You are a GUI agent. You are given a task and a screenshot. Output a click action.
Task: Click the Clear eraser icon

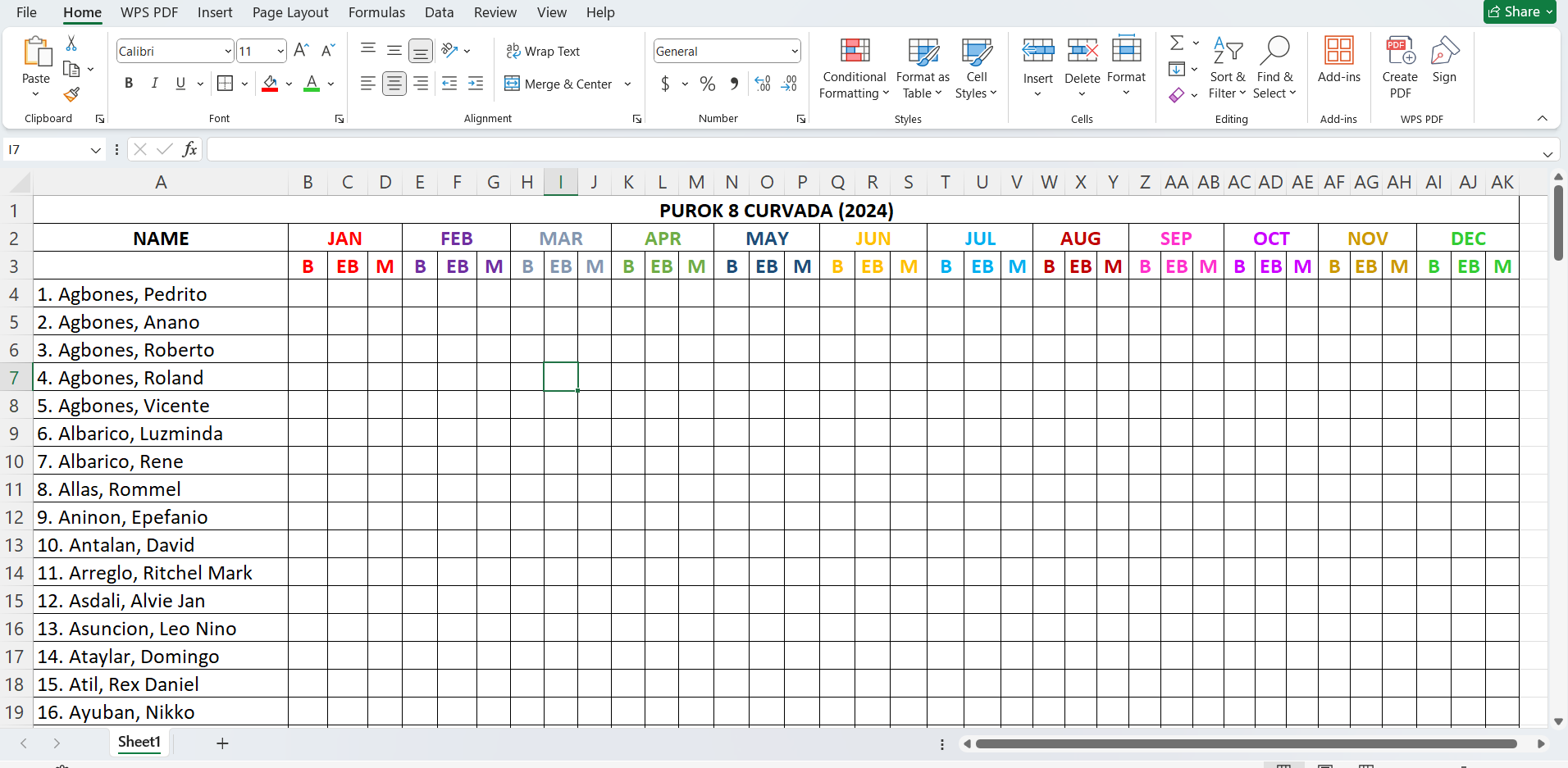1177,95
